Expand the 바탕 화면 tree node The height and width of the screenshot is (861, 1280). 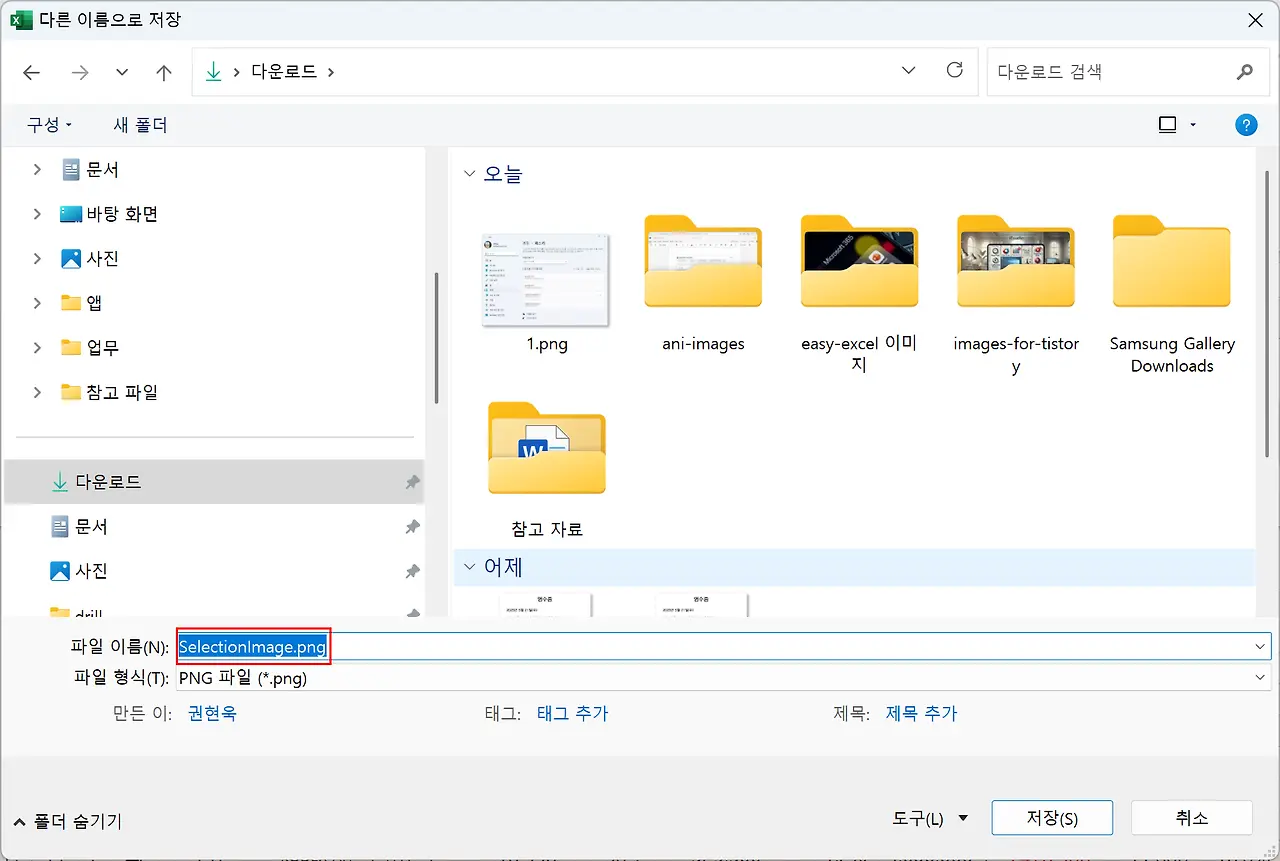(37, 214)
